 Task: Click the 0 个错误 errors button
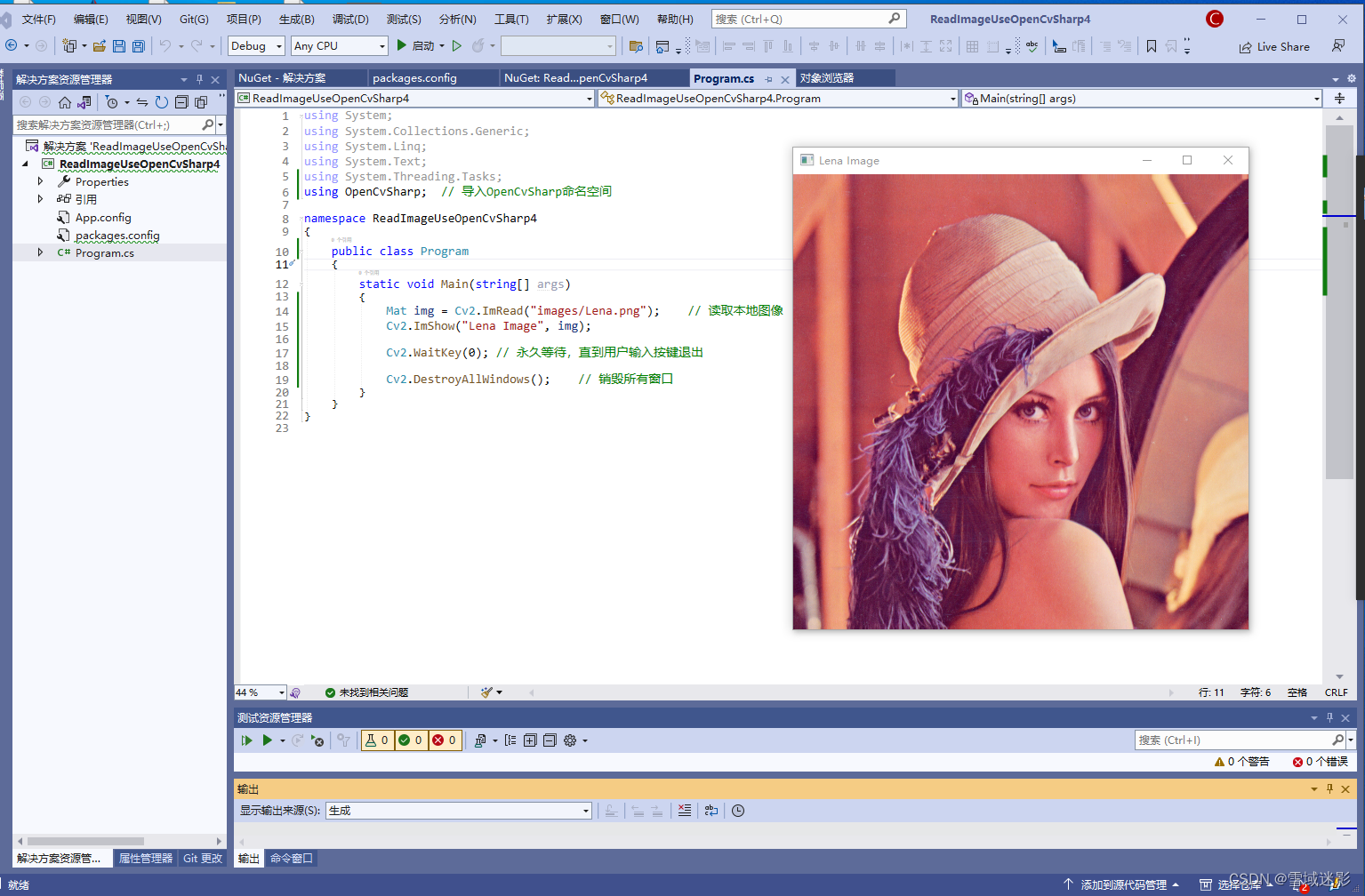pos(1321,762)
